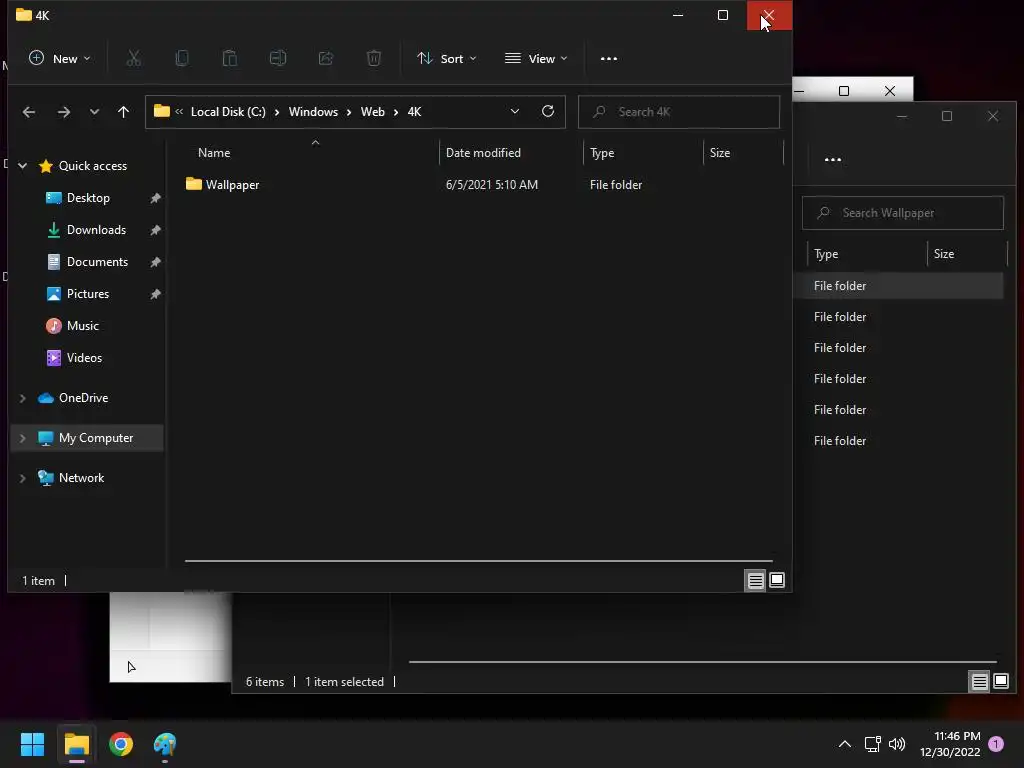Open the New item menu
The height and width of the screenshot is (768, 1024).
click(x=59, y=59)
